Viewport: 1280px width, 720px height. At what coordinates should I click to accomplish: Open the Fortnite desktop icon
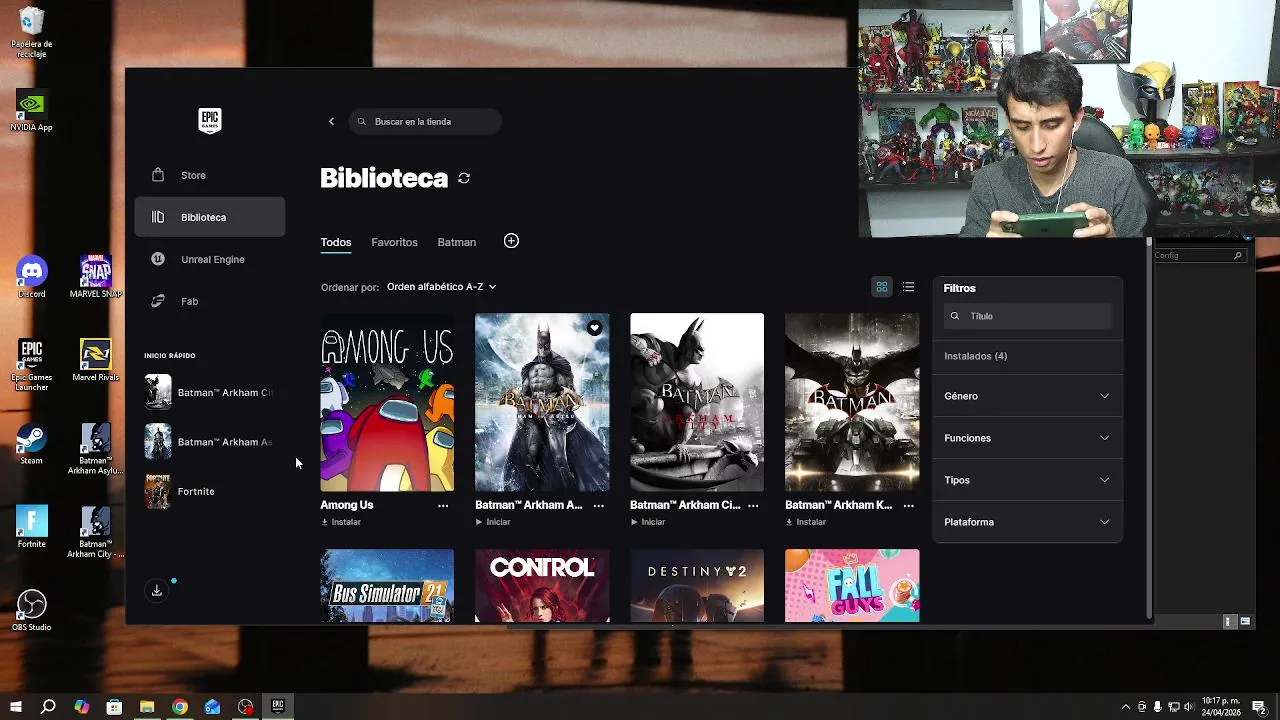[32, 528]
